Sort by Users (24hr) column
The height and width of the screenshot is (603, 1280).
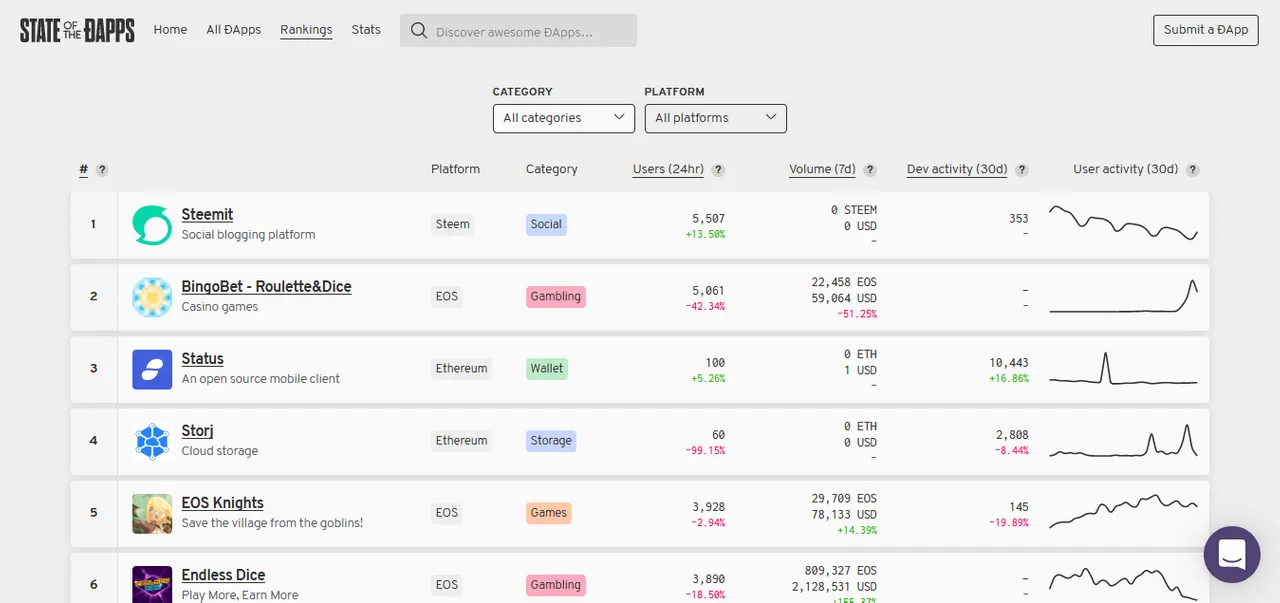click(668, 170)
